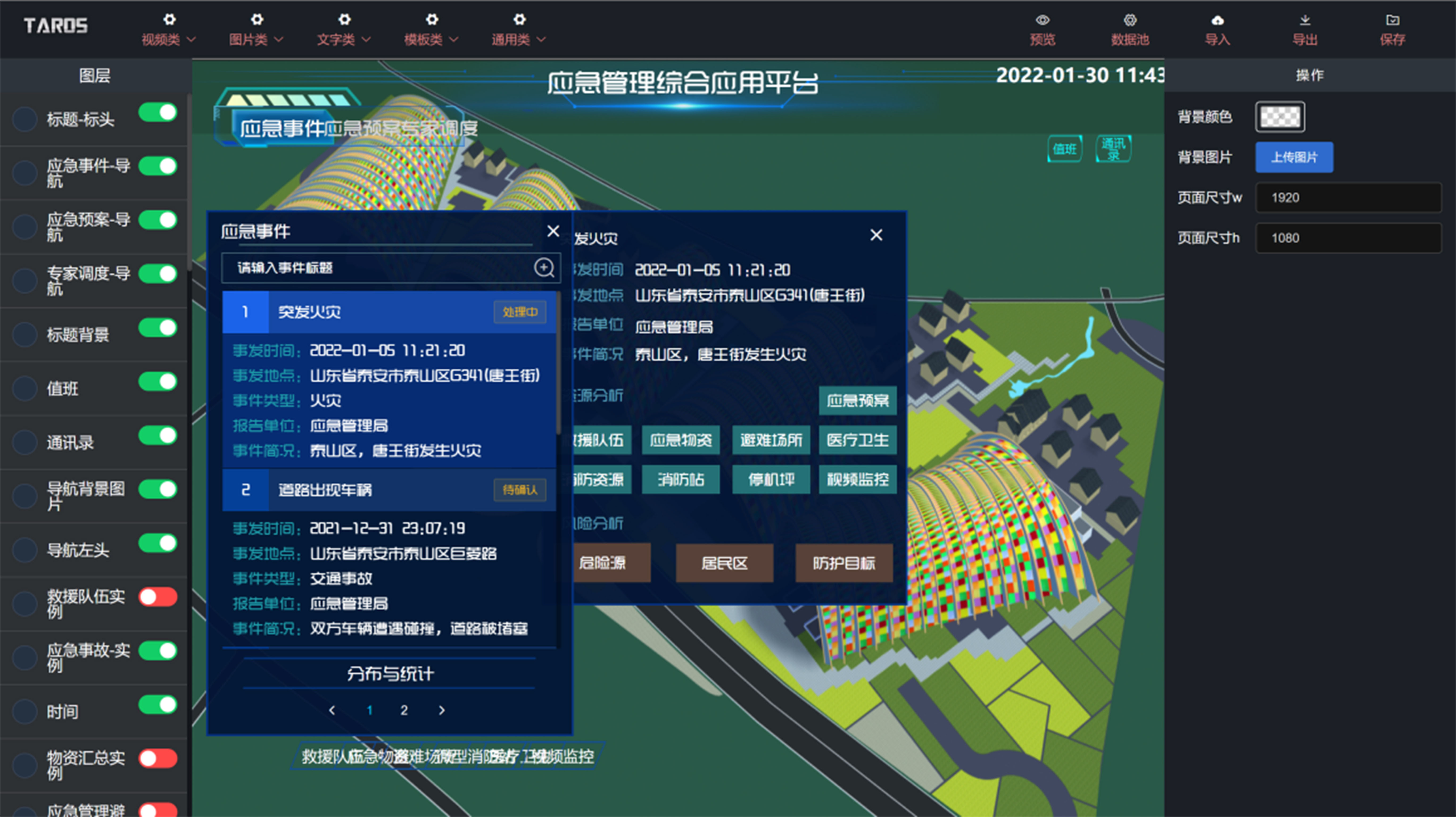Expand the 视频类 dropdown arrow
Image resolution: width=1456 pixels, height=817 pixels.
click(191, 40)
